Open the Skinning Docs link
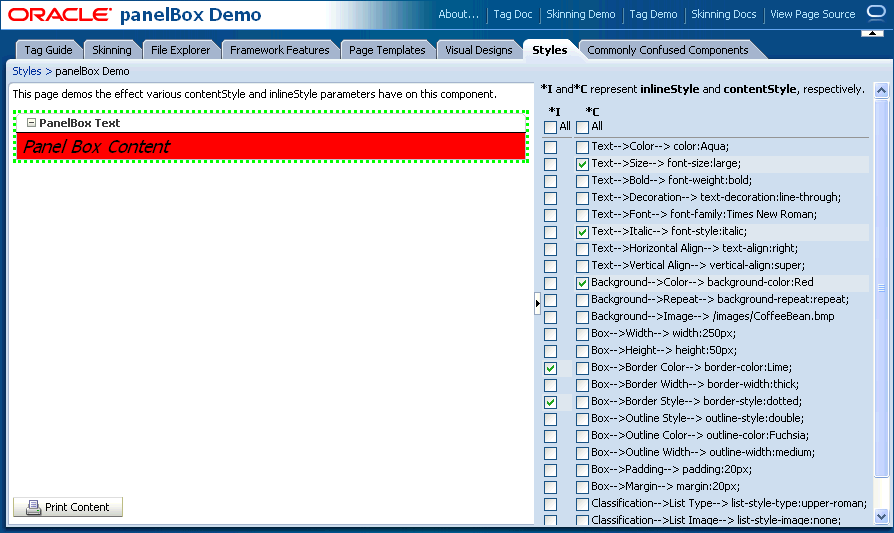Image resolution: width=894 pixels, height=533 pixels. 724,14
